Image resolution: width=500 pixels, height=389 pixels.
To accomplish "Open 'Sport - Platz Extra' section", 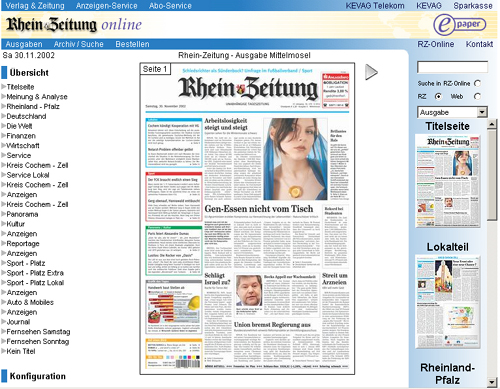I will pos(35,273).
